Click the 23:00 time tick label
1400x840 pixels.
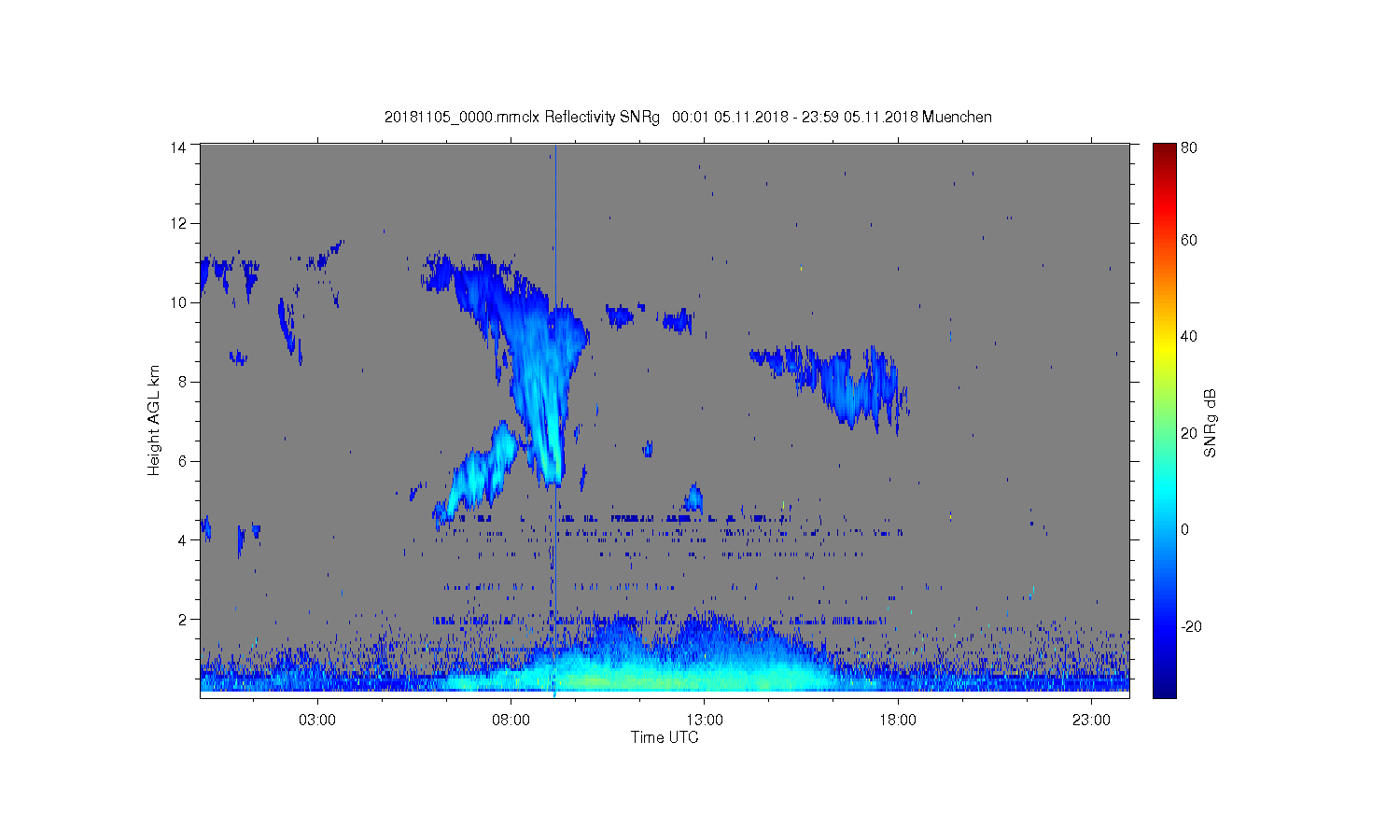click(1091, 721)
